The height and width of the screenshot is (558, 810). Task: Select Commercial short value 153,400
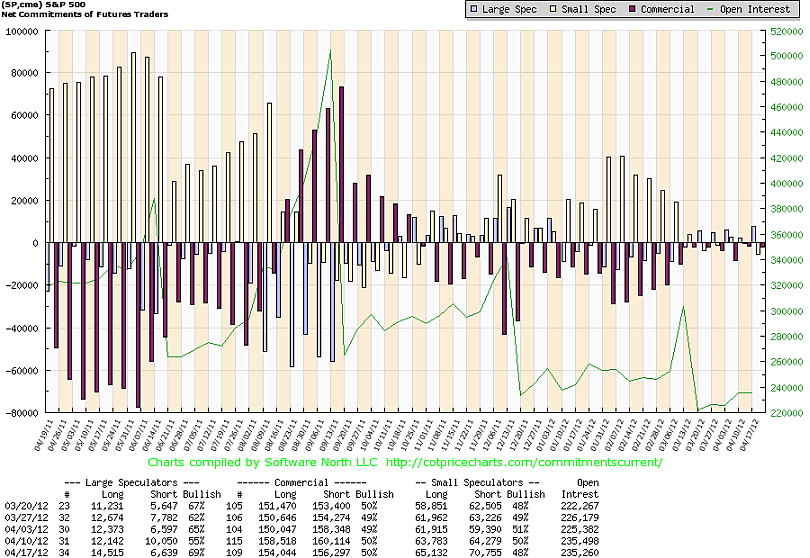pyautogui.click(x=331, y=506)
